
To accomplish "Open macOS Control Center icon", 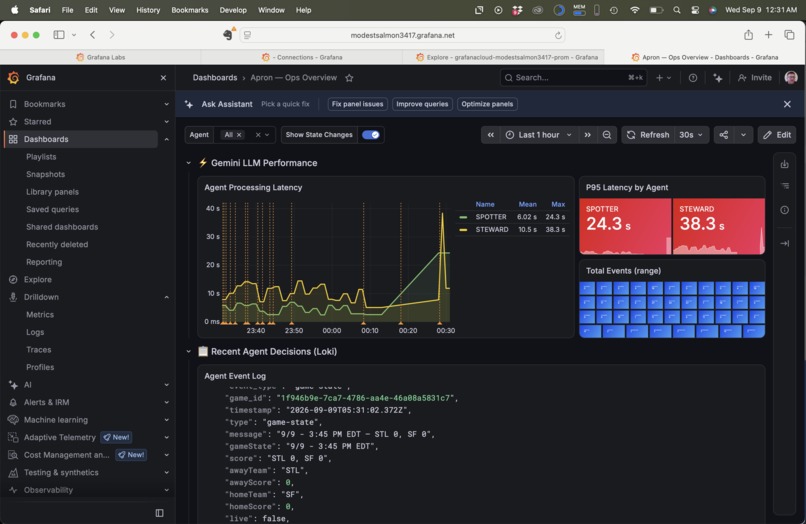I will coord(695,10).
